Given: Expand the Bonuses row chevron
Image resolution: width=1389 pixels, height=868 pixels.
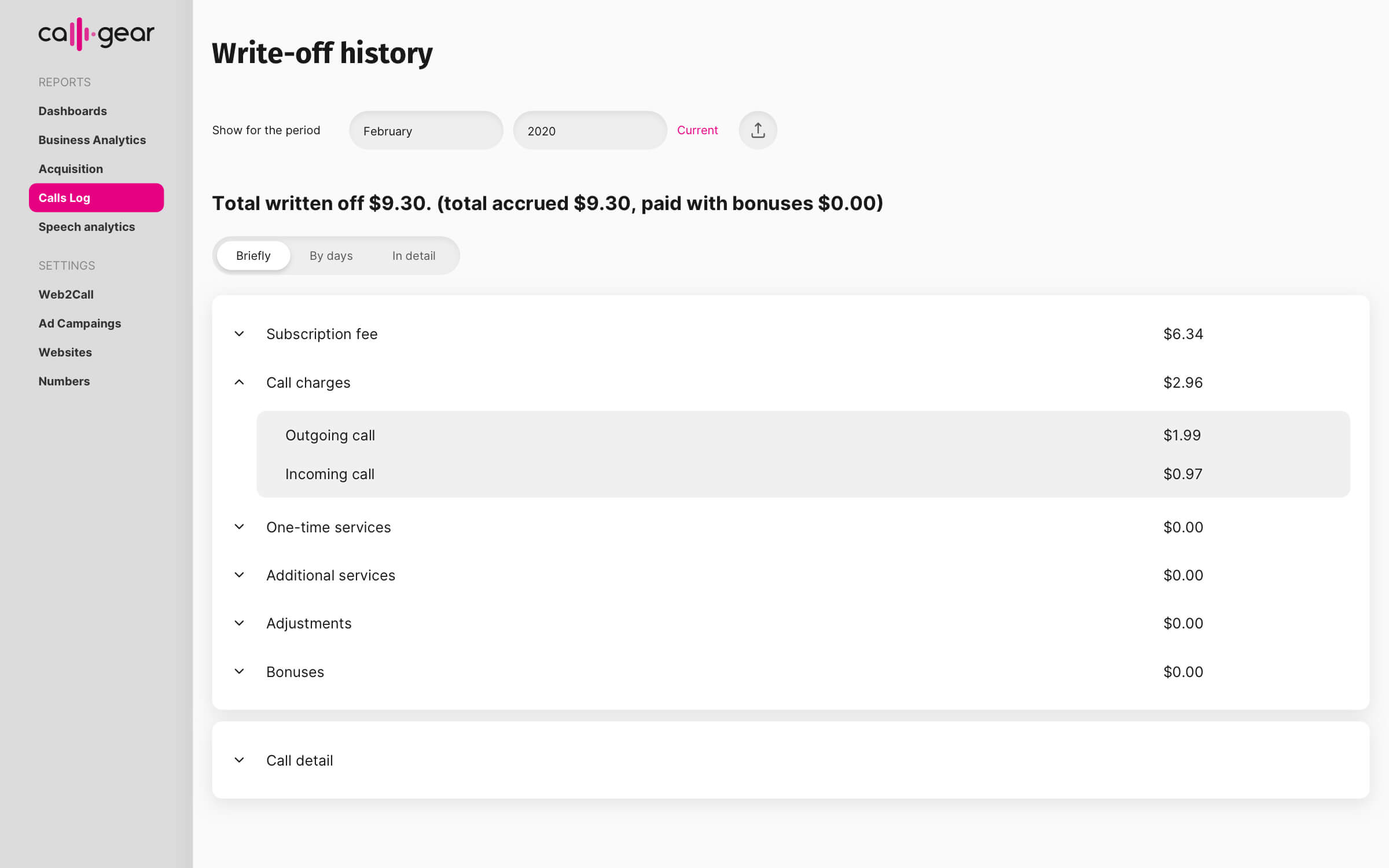Looking at the screenshot, I should tap(239, 671).
